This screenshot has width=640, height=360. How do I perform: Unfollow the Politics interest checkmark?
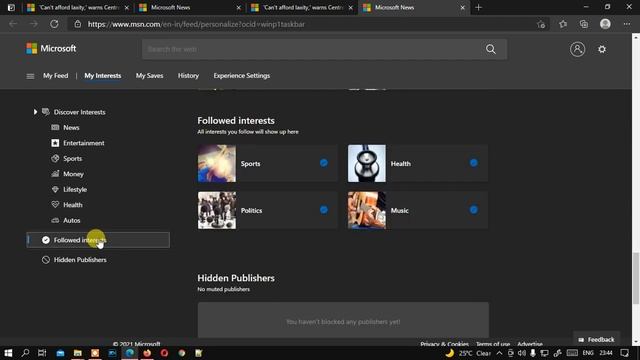point(324,210)
